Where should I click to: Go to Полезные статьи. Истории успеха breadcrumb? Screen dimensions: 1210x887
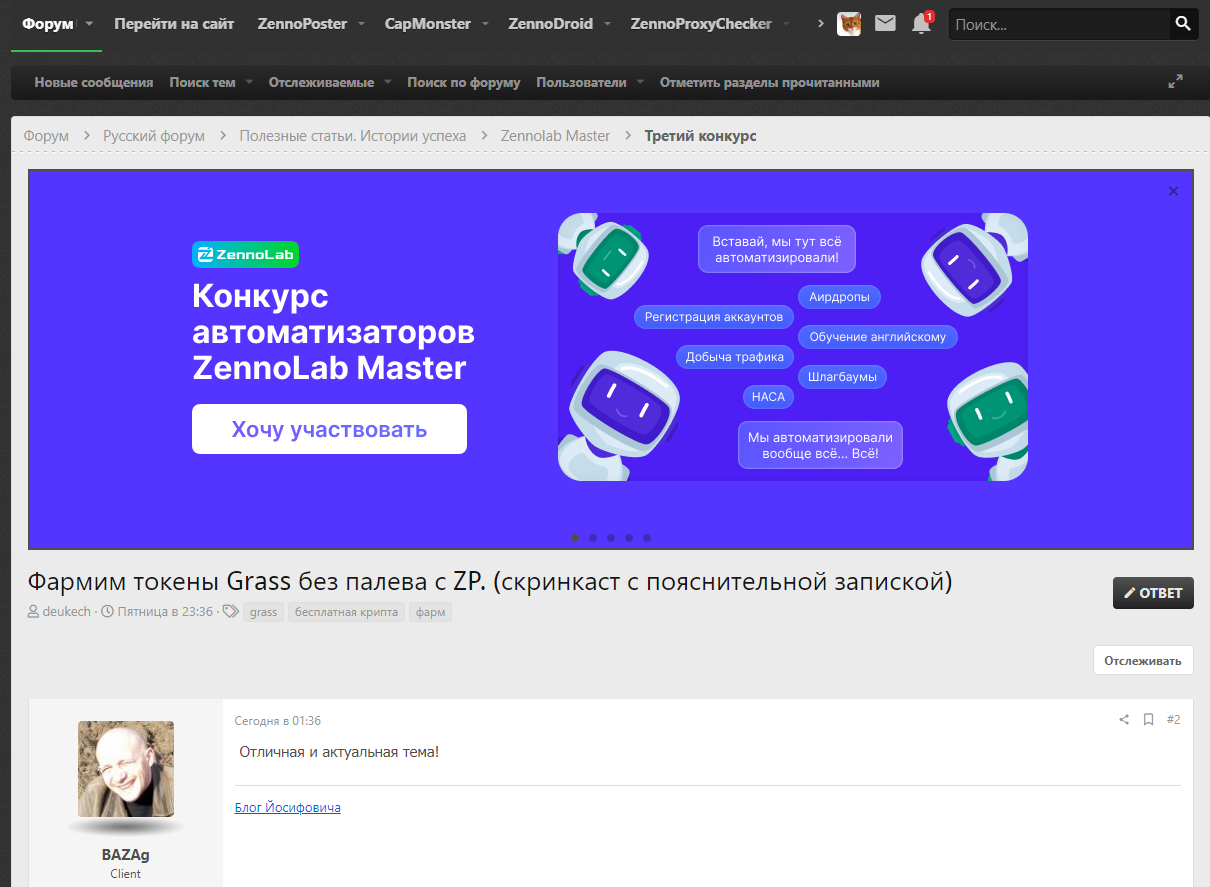click(x=353, y=136)
